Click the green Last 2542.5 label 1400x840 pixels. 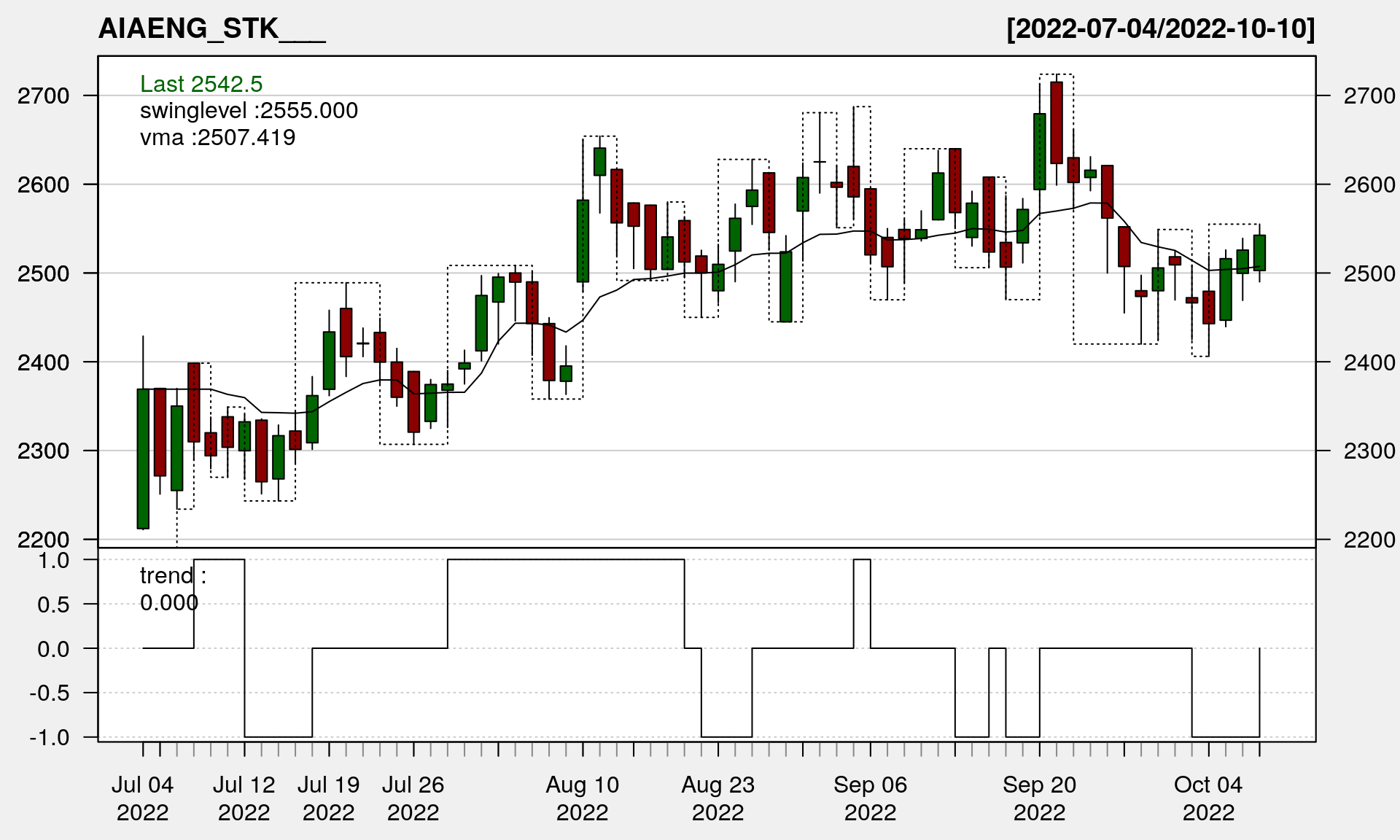click(201, 84)
